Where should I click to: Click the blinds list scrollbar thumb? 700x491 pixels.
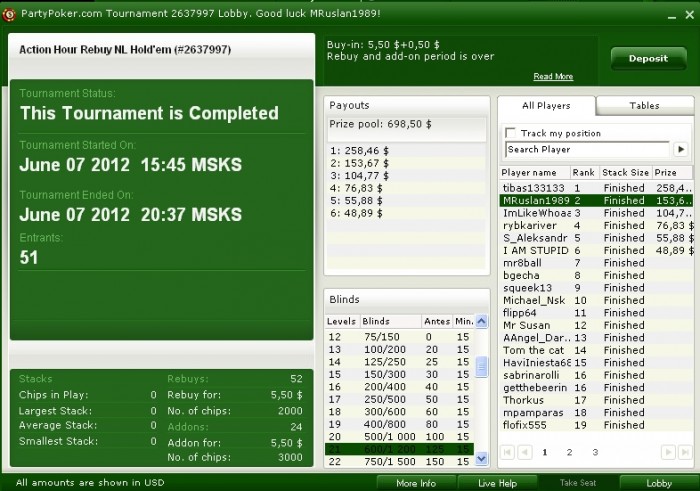[481, 367]
